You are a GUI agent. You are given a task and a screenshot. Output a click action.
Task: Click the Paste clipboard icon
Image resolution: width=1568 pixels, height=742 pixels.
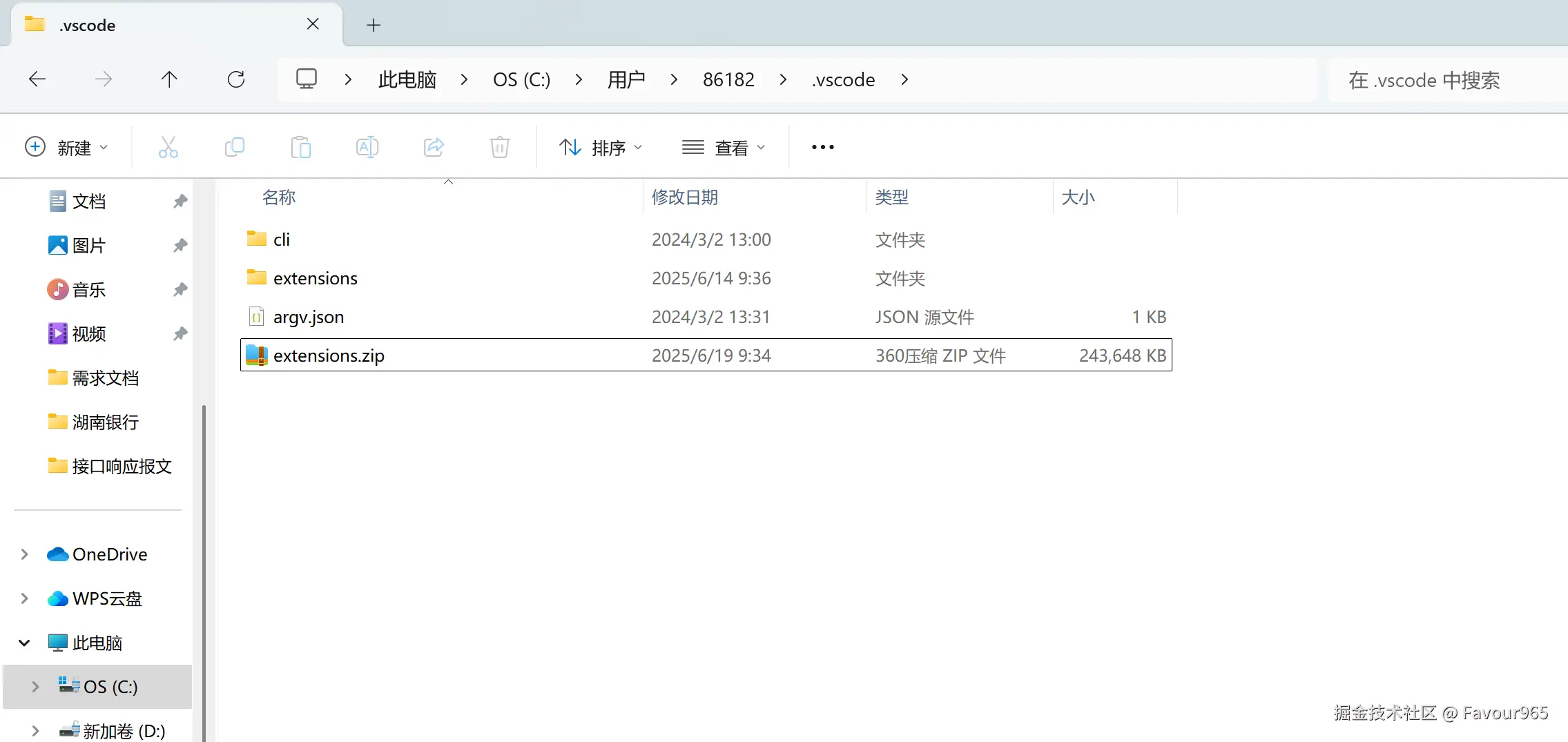tap(301, 147)
